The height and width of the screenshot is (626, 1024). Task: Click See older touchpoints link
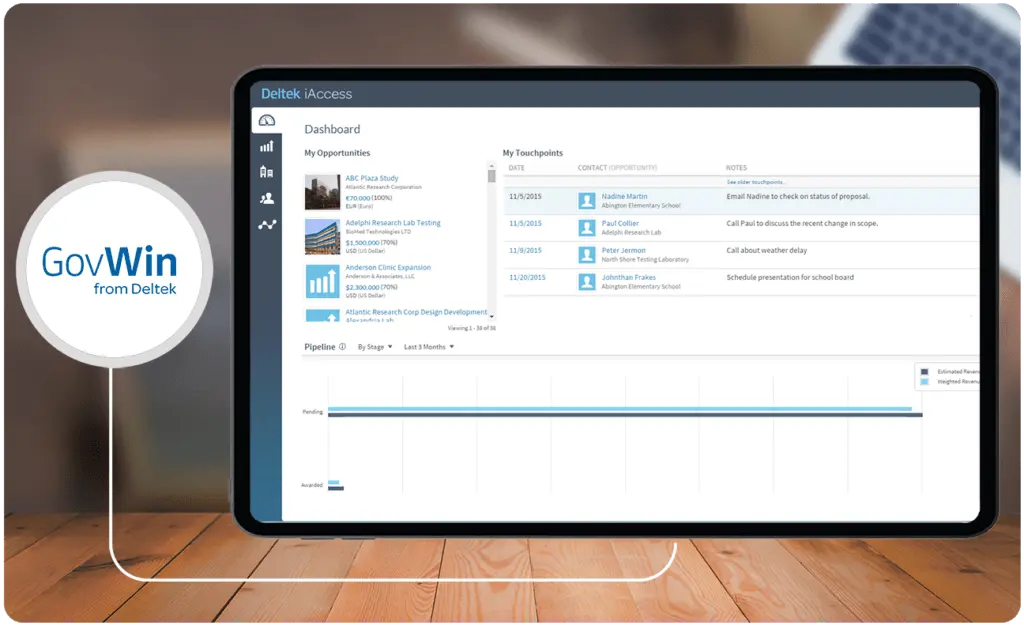point(756,182)
